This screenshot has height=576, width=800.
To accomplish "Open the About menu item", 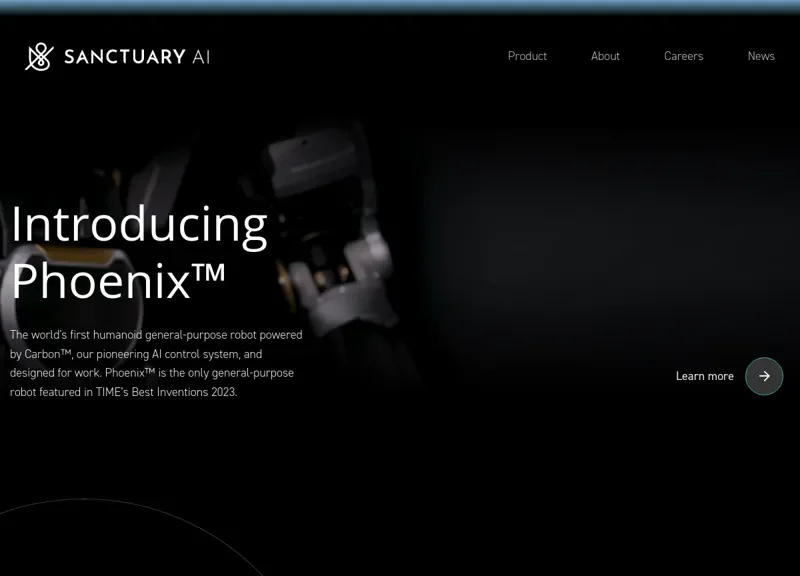I will [605, 56].
